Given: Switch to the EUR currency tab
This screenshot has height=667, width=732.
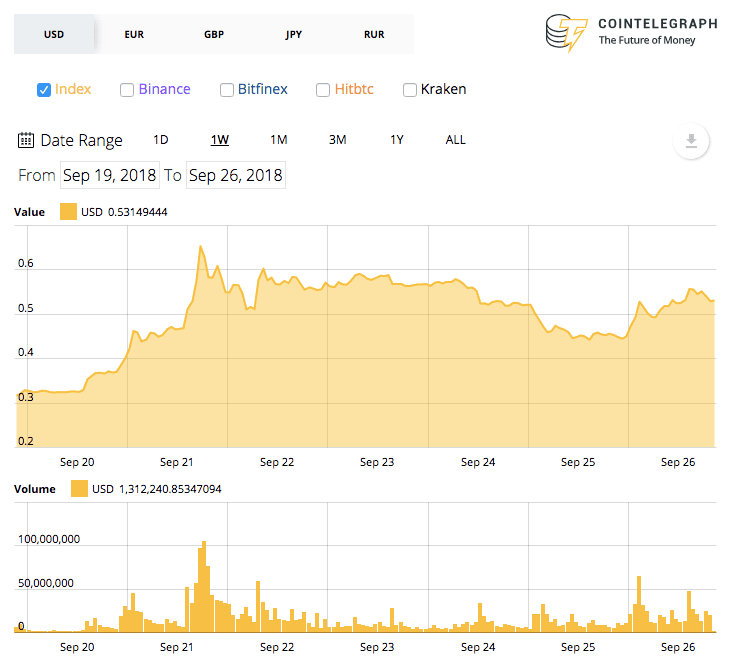Looking at the screenshot, I should pos(134,34).
